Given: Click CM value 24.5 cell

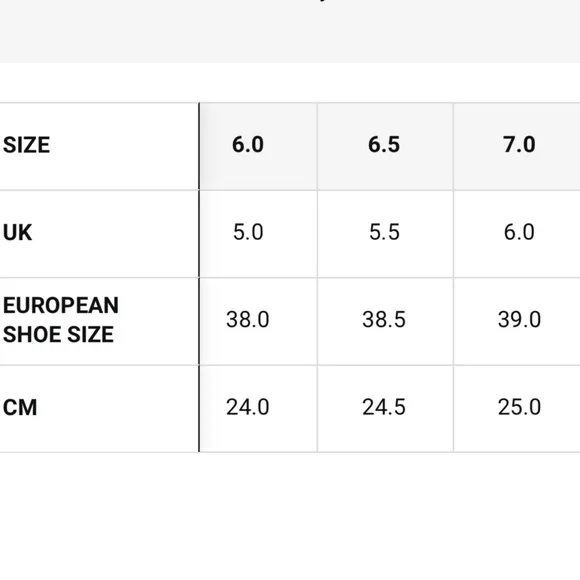Looking at the screenshot, I should coord(385,408).
